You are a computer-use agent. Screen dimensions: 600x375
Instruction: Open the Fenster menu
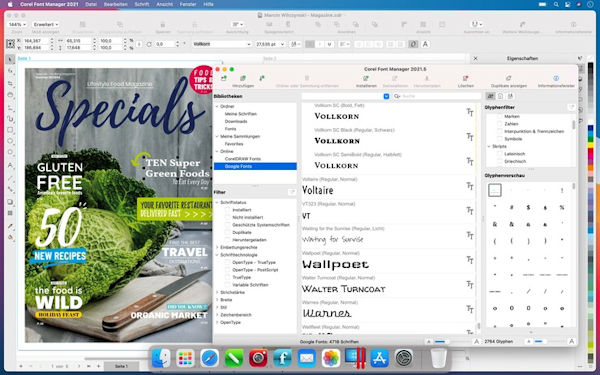188,4
